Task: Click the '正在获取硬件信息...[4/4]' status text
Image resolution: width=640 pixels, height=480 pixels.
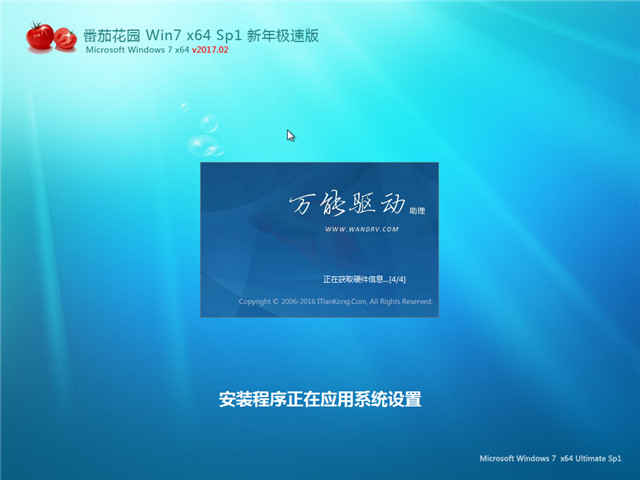Action: click(364, 280)
